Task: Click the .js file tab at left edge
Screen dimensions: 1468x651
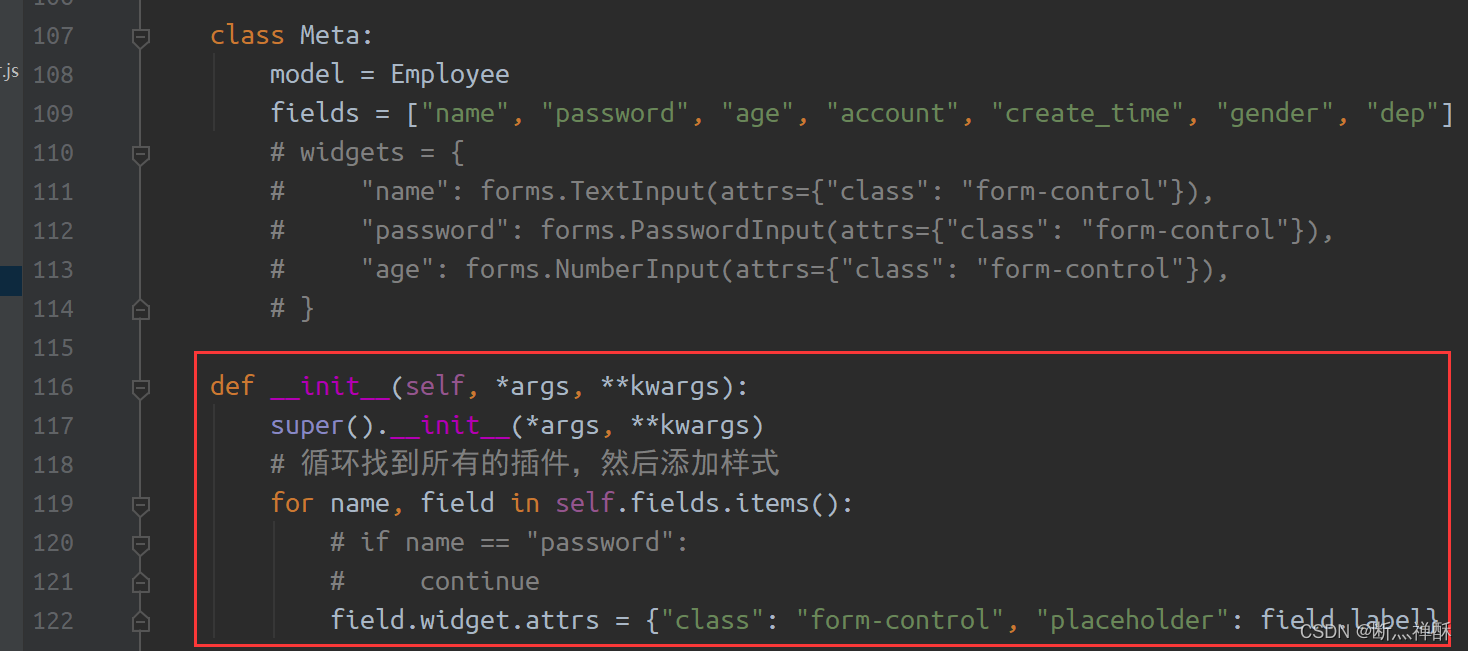Action: [x=10, y=72]
